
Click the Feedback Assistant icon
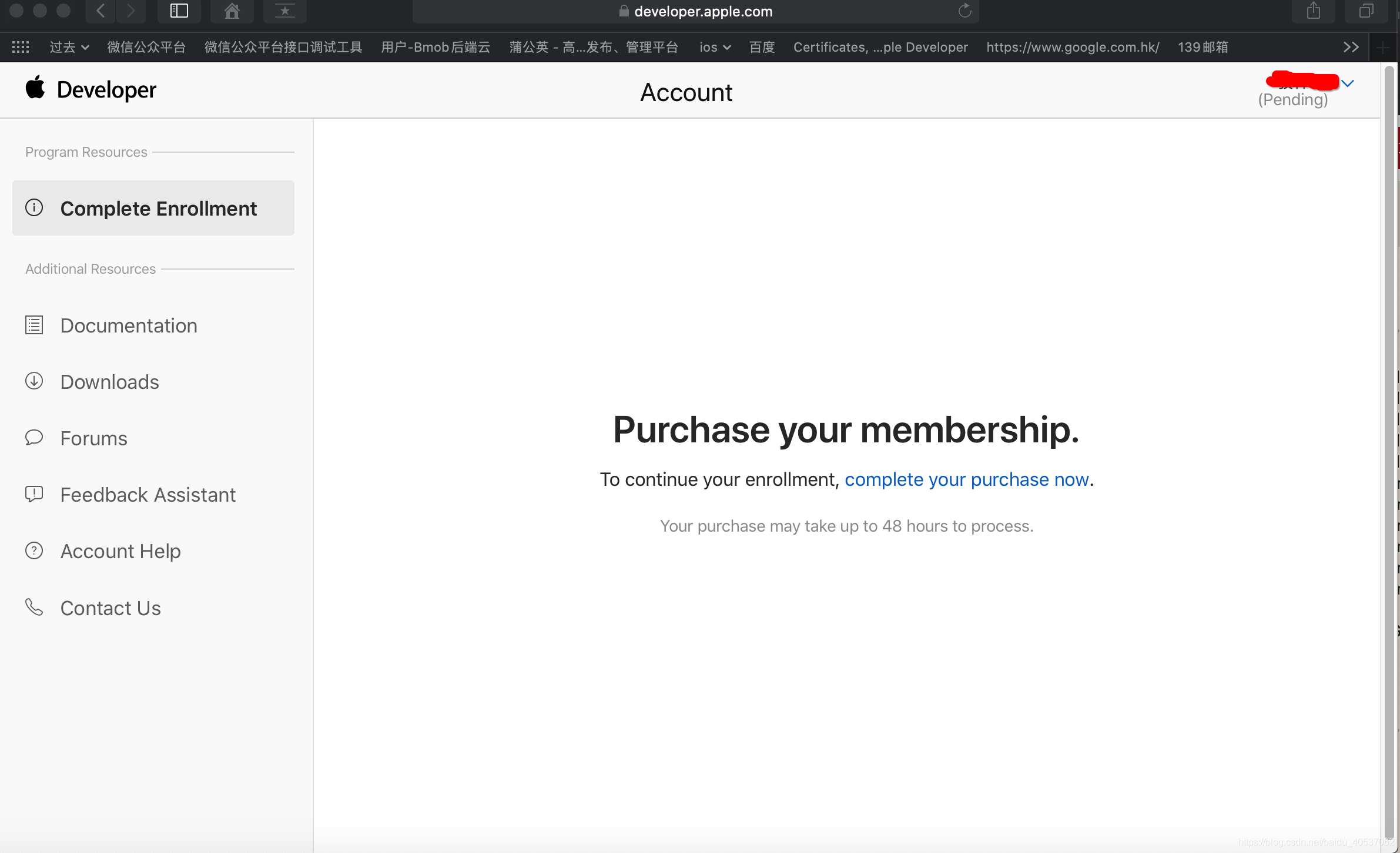click(33, 494)
